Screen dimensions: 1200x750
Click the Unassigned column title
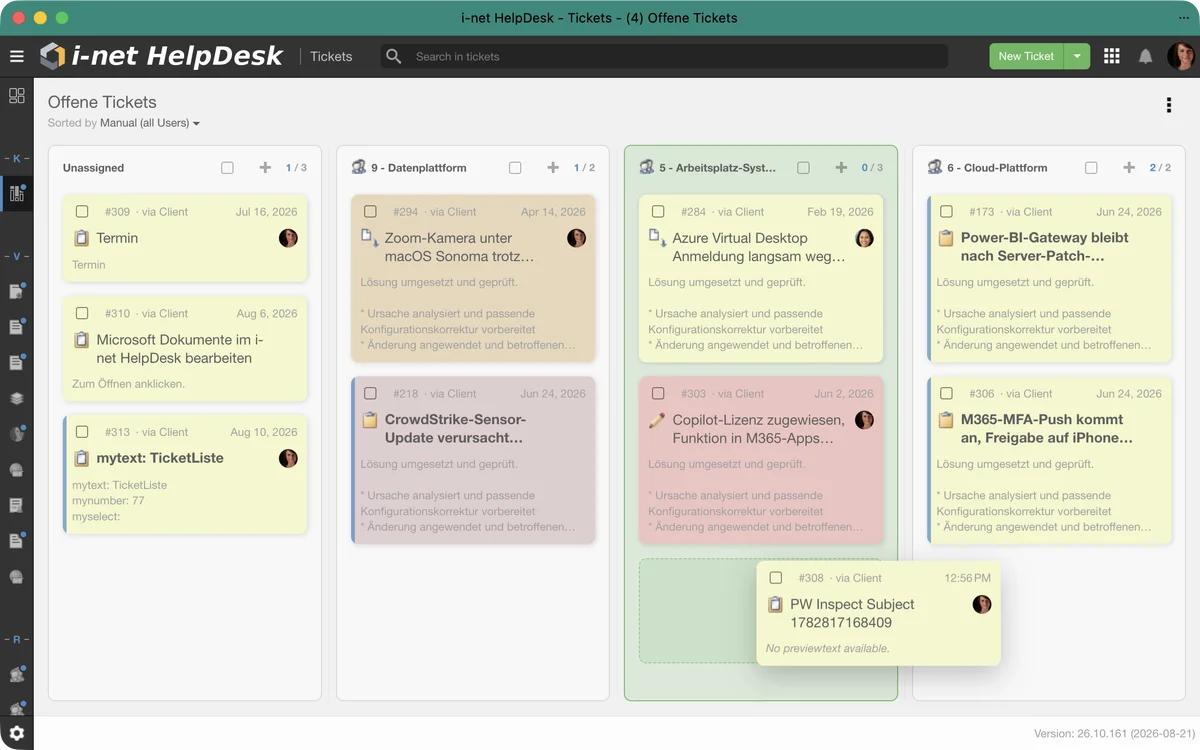[x=93, y=168]
